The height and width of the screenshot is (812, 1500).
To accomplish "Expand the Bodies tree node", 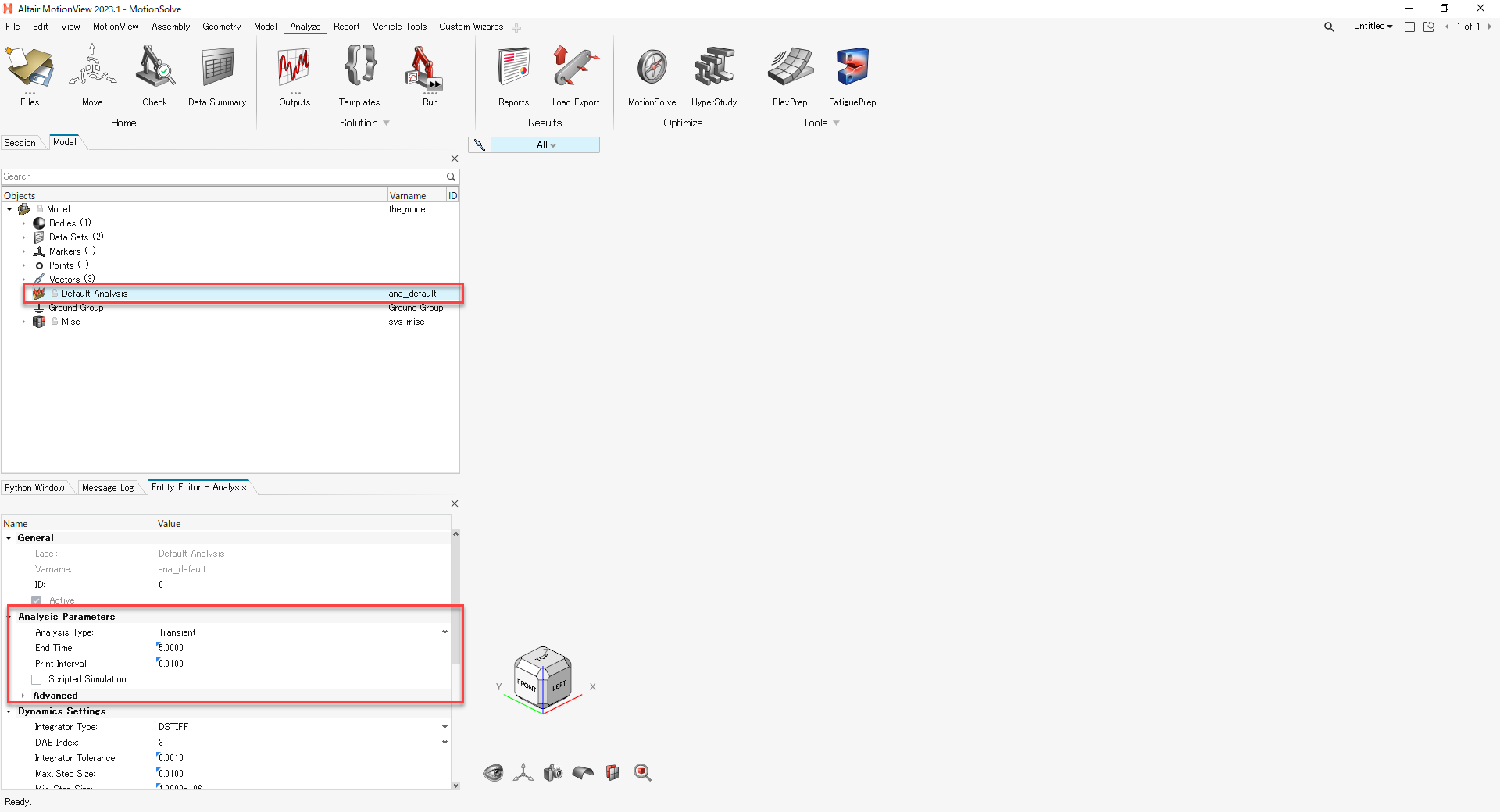I will (24, 223).
